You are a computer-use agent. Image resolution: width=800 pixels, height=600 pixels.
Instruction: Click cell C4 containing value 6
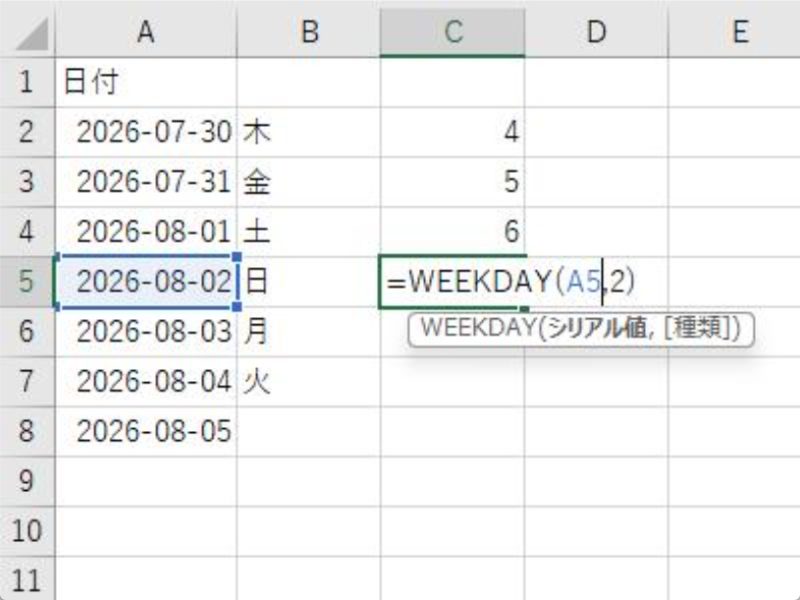click(453, 232)
